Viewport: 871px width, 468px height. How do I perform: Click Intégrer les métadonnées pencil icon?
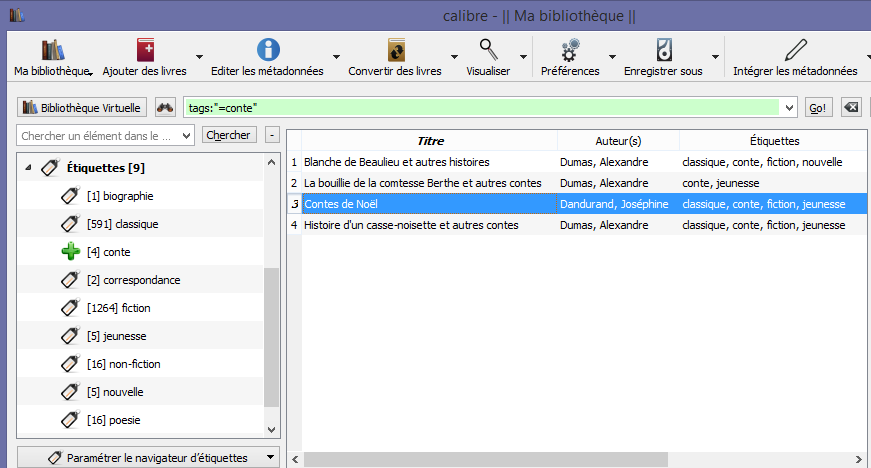point(795,49)
